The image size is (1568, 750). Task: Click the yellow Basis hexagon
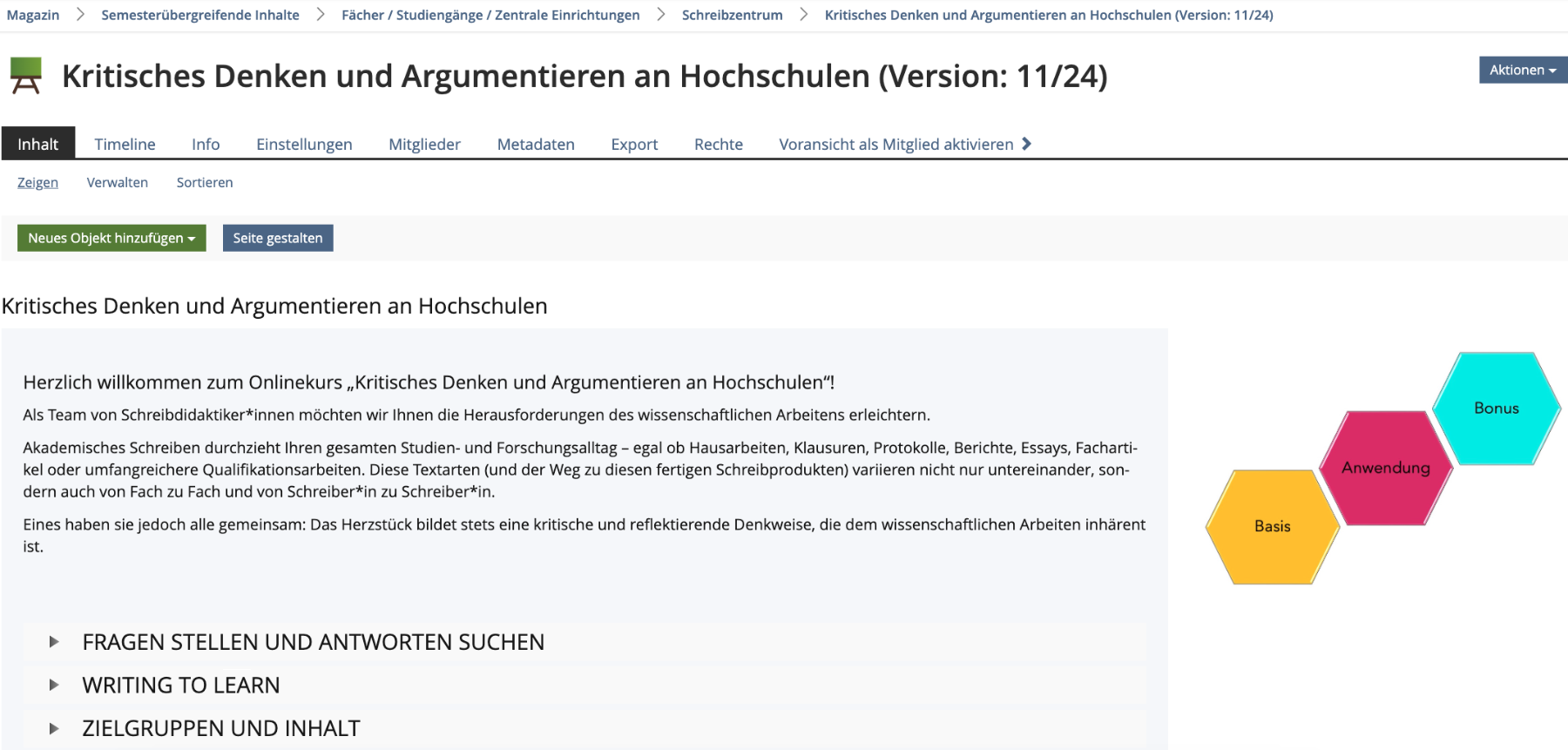click(x=1272, y=526)
